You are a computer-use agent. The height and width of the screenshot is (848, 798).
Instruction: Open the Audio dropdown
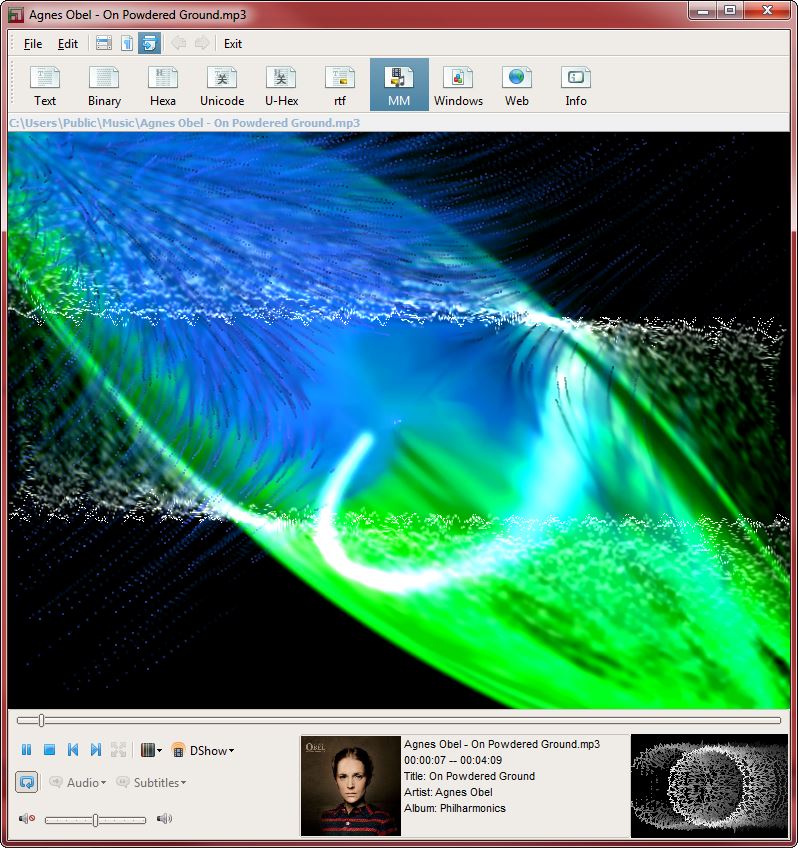77,783
